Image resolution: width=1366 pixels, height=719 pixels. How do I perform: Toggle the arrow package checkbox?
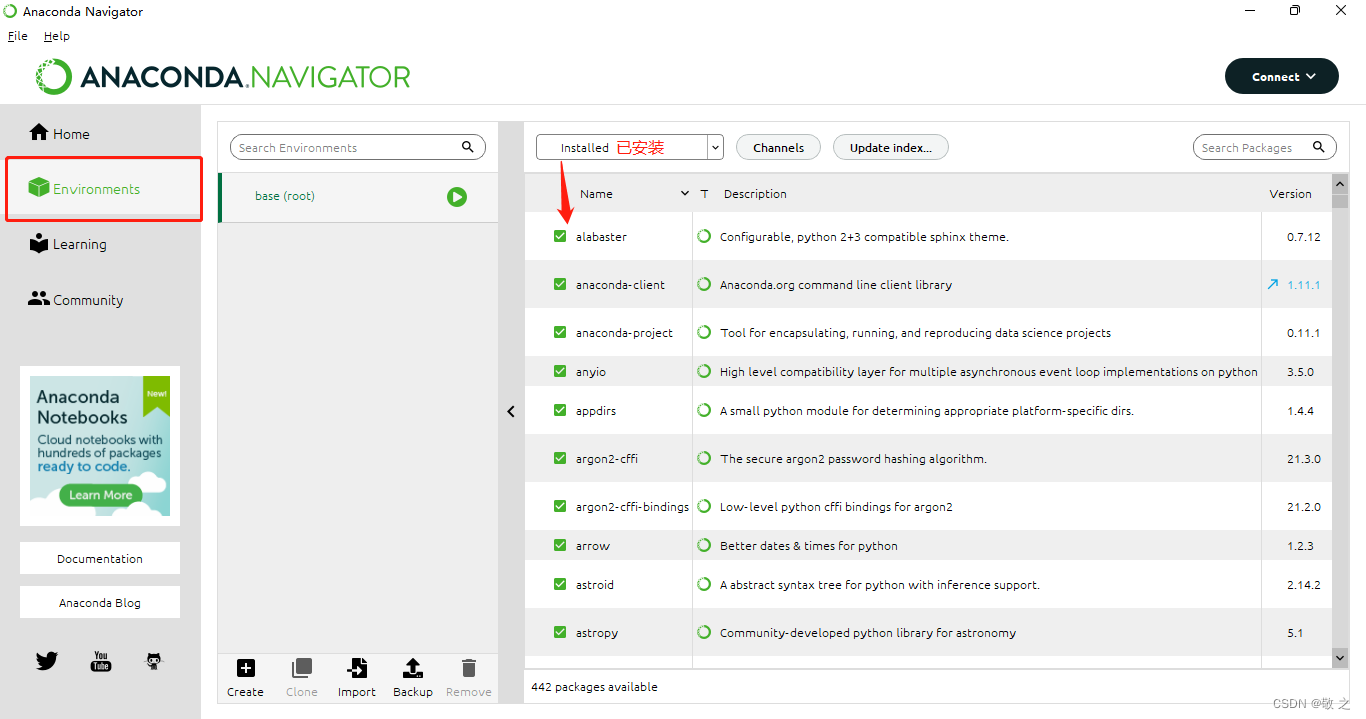tap(560, 545)
